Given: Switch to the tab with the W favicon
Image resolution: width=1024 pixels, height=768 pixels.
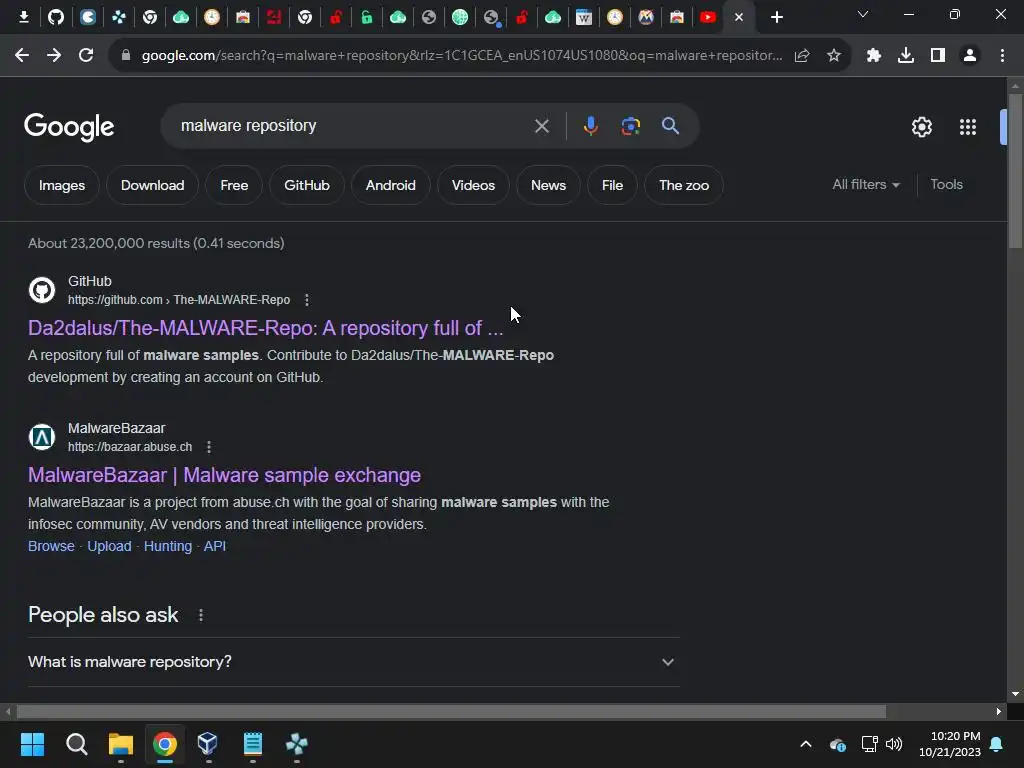Looking at the screenshot, I should click(584, 17).
